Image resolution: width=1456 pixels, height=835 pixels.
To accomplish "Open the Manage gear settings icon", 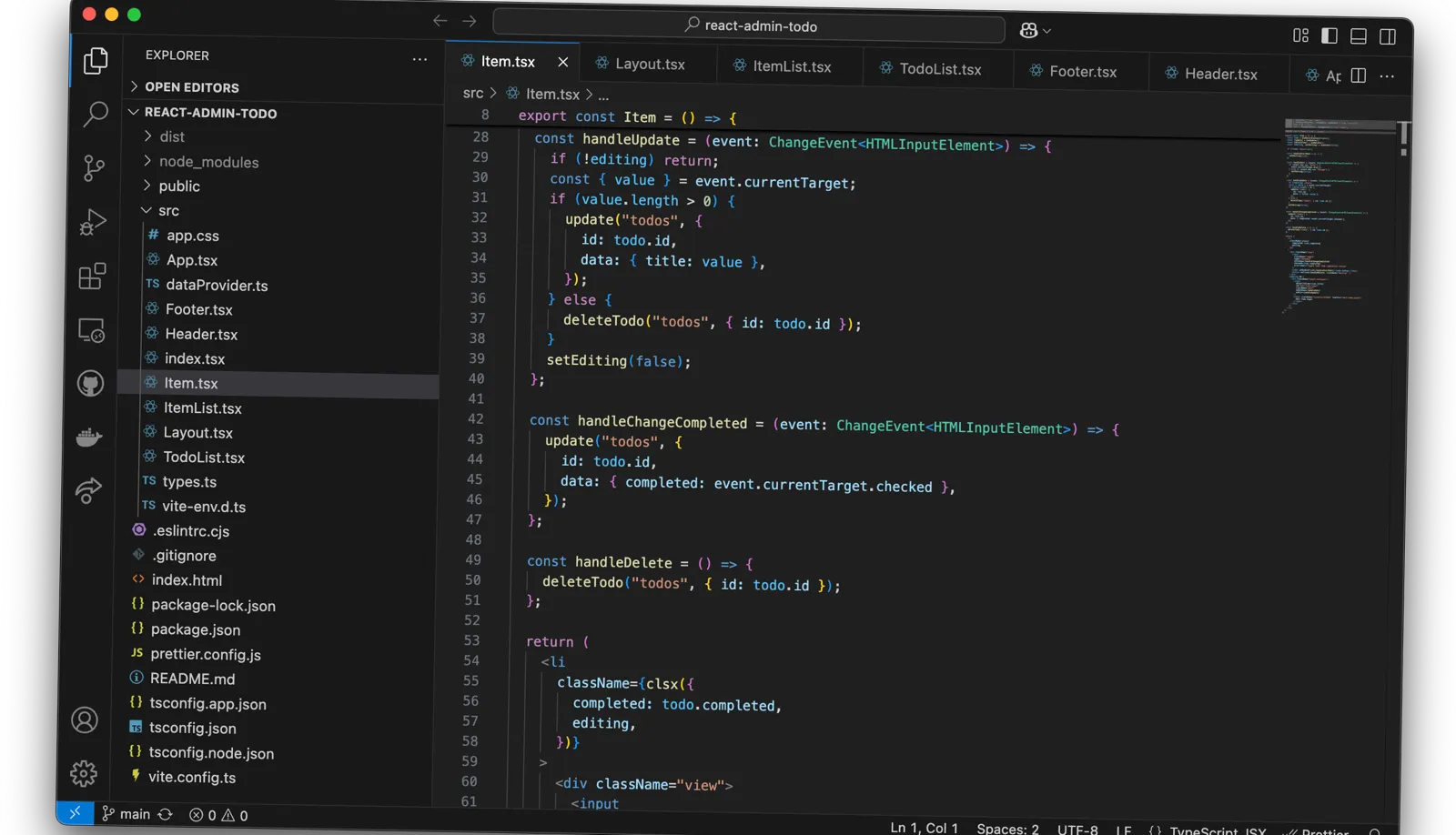I will coord(84,773).
